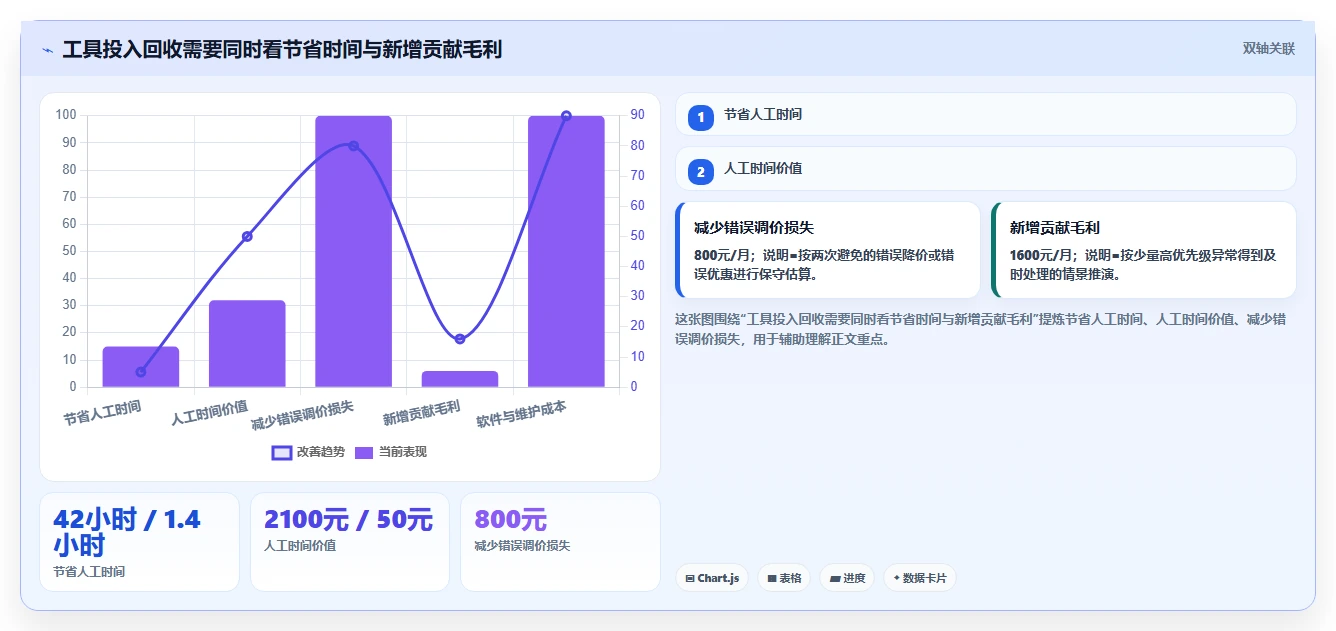The width and height of the screenshot is (1336, 631).
Task: Select step 1 节省人工时间
Action: [985, 115]
